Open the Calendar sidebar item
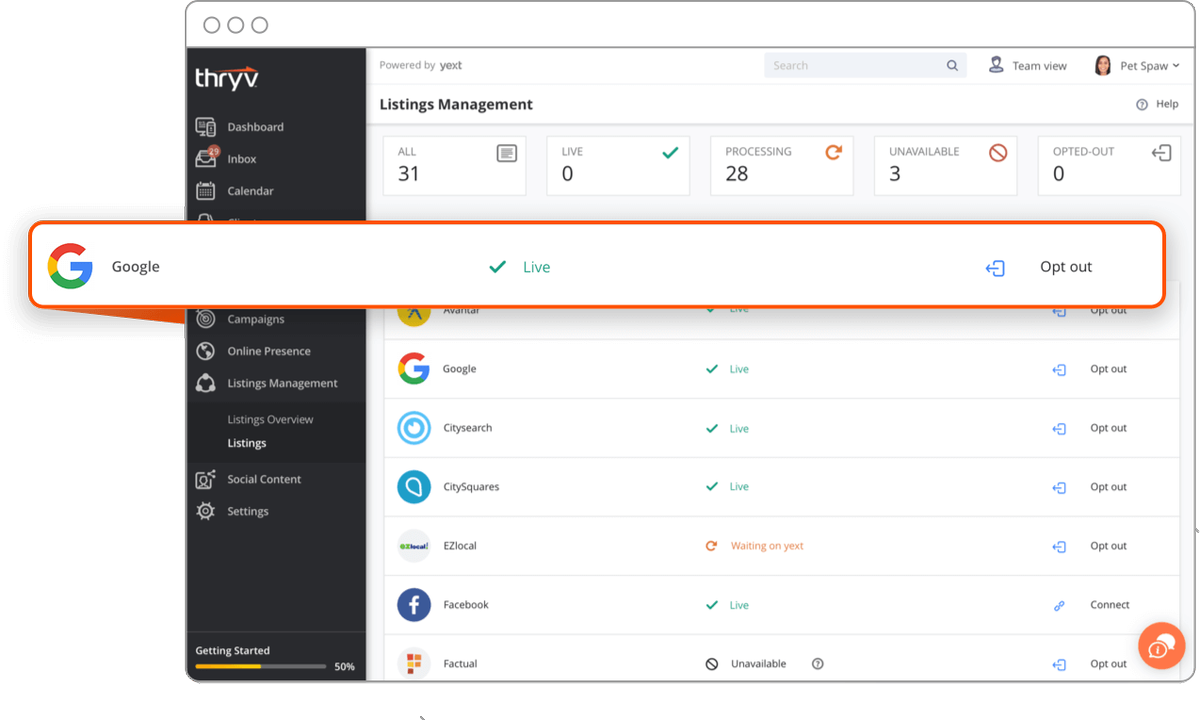The image size is (1200, 720). click(x=250, y=191)
